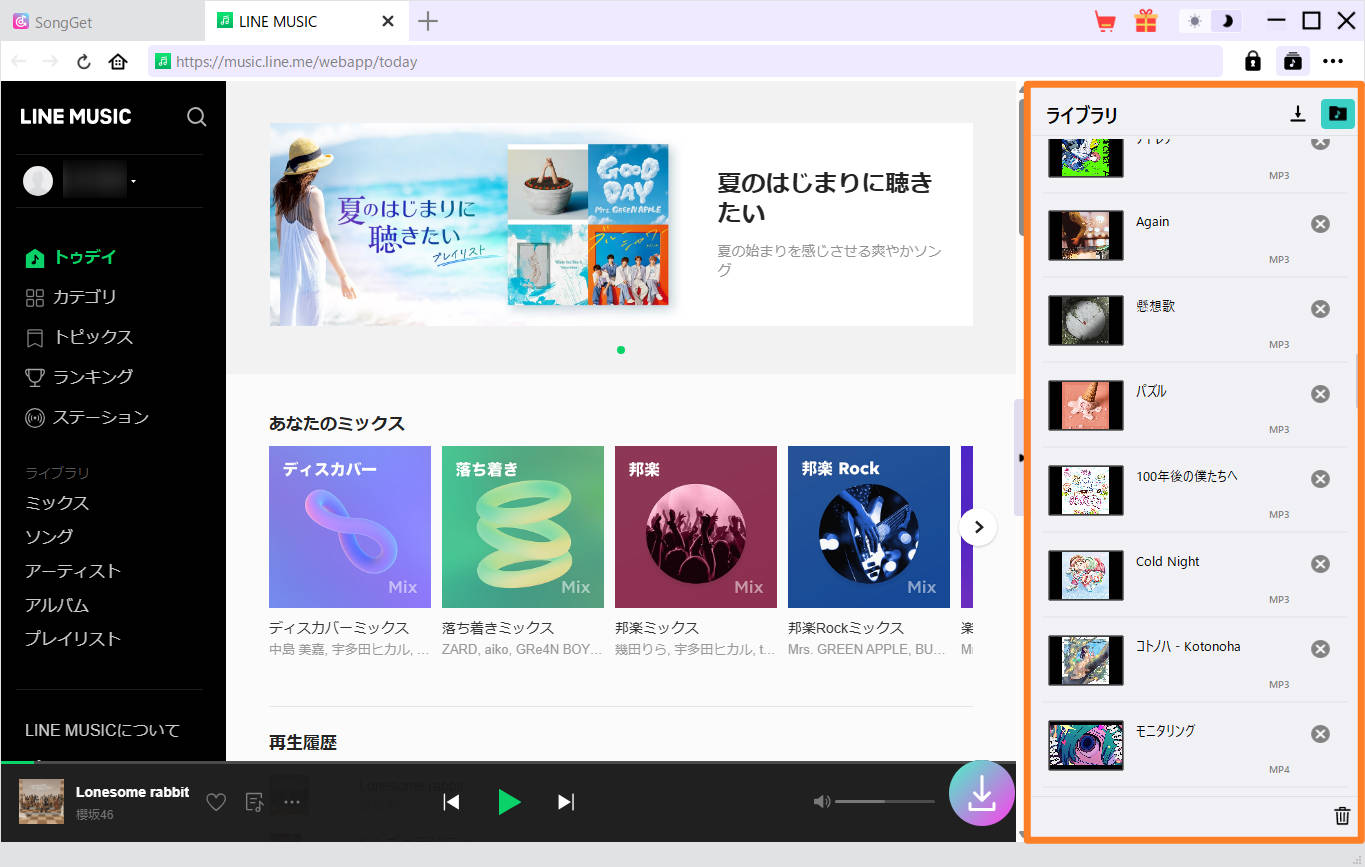The height and width of the screenshot is (867, 1365).
Task: Remove 100年後の僕たちへ from the list
Action: (x=1320, y=479)
